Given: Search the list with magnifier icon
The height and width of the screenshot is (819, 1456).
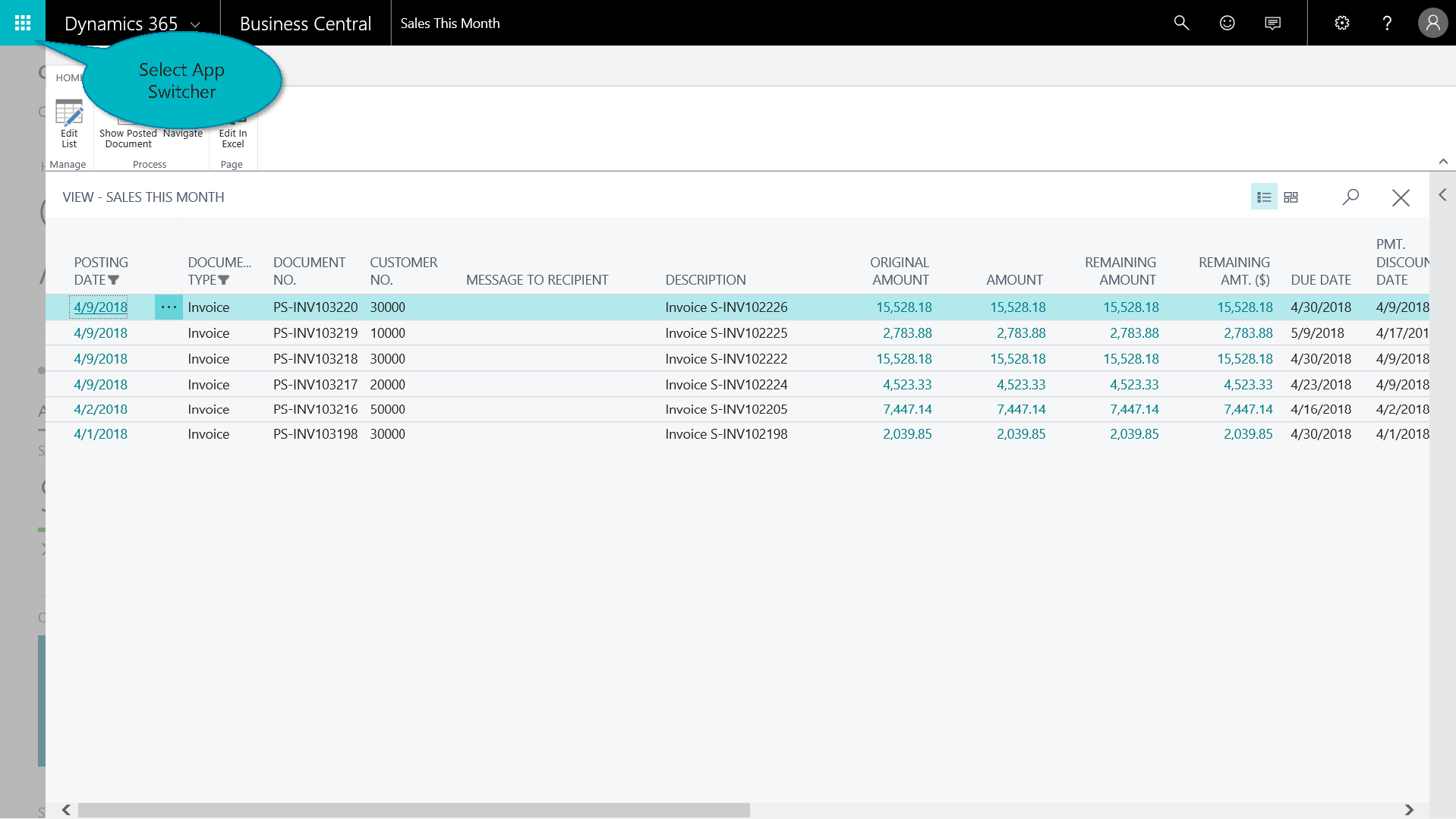Looking at the screenshot, I should pos(1350,197).
